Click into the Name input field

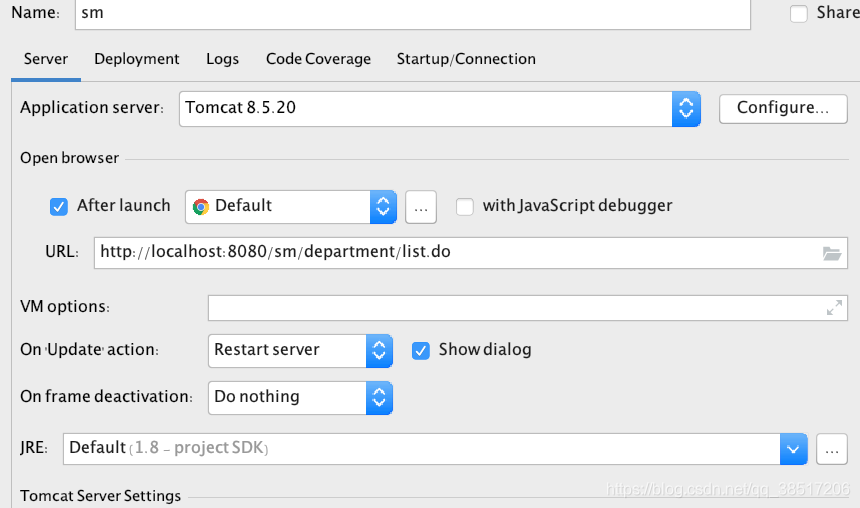[412, 14]
